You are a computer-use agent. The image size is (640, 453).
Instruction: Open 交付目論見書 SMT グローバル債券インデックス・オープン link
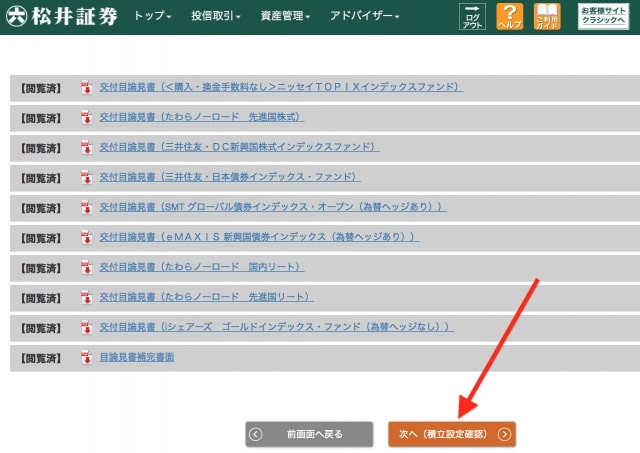[273, 207]
